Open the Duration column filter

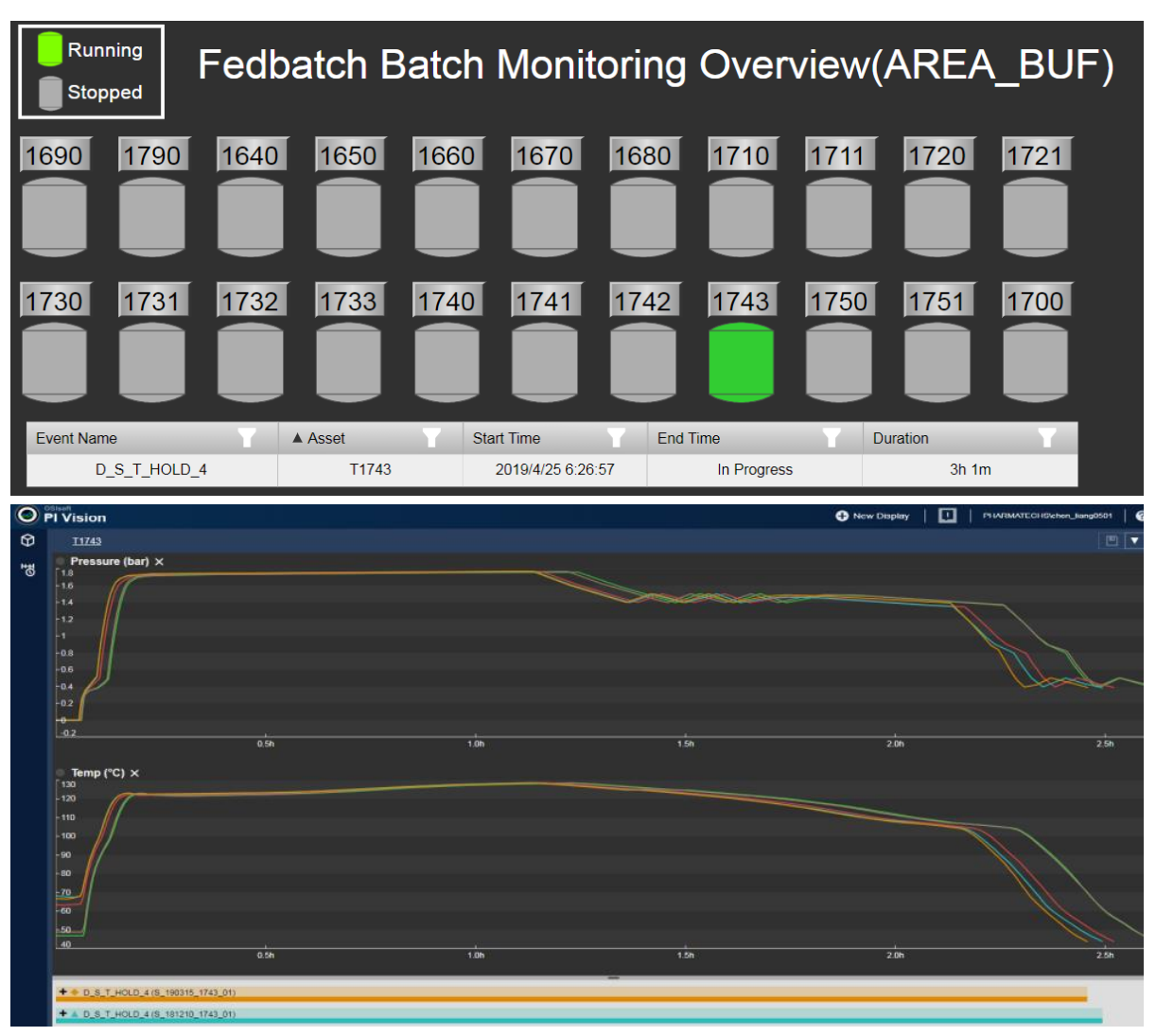(1046, 438)
